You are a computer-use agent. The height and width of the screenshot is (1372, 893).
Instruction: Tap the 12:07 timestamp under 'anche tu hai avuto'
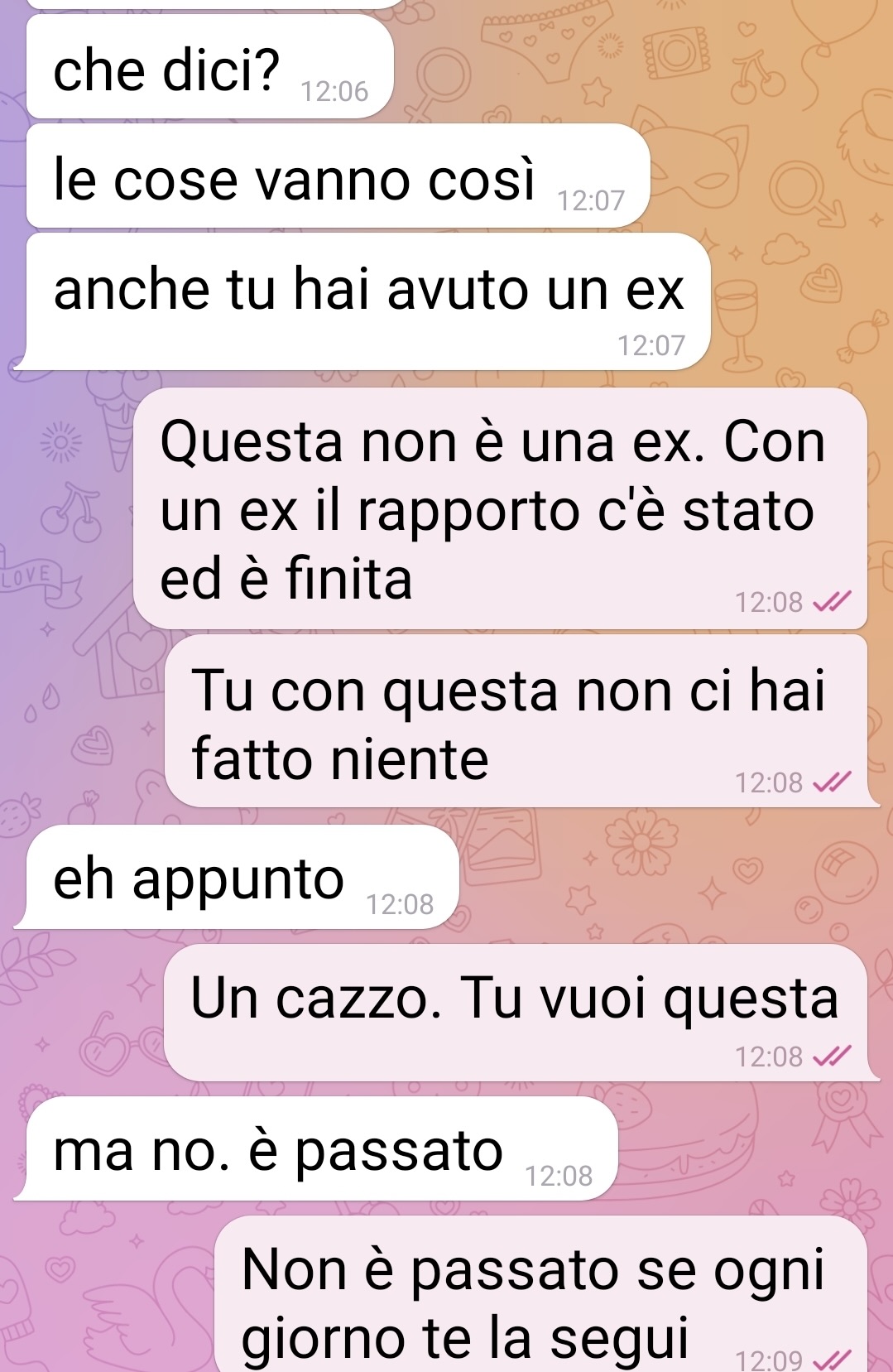coord(651,345)
